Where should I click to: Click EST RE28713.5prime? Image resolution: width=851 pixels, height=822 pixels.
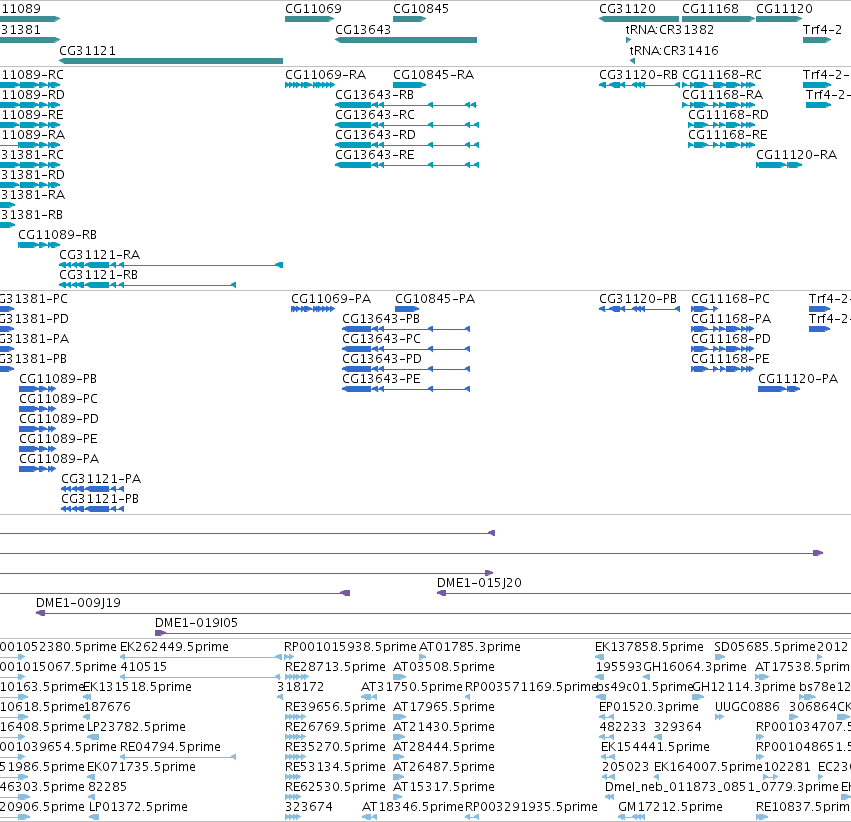click(x=335, y=667)
